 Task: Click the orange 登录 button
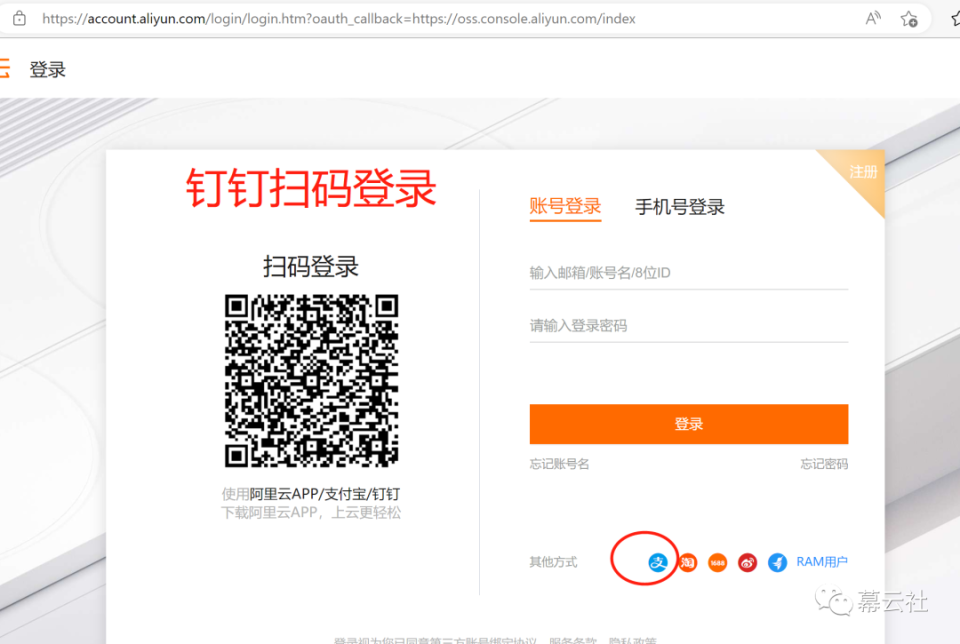[x=688, y=424]
